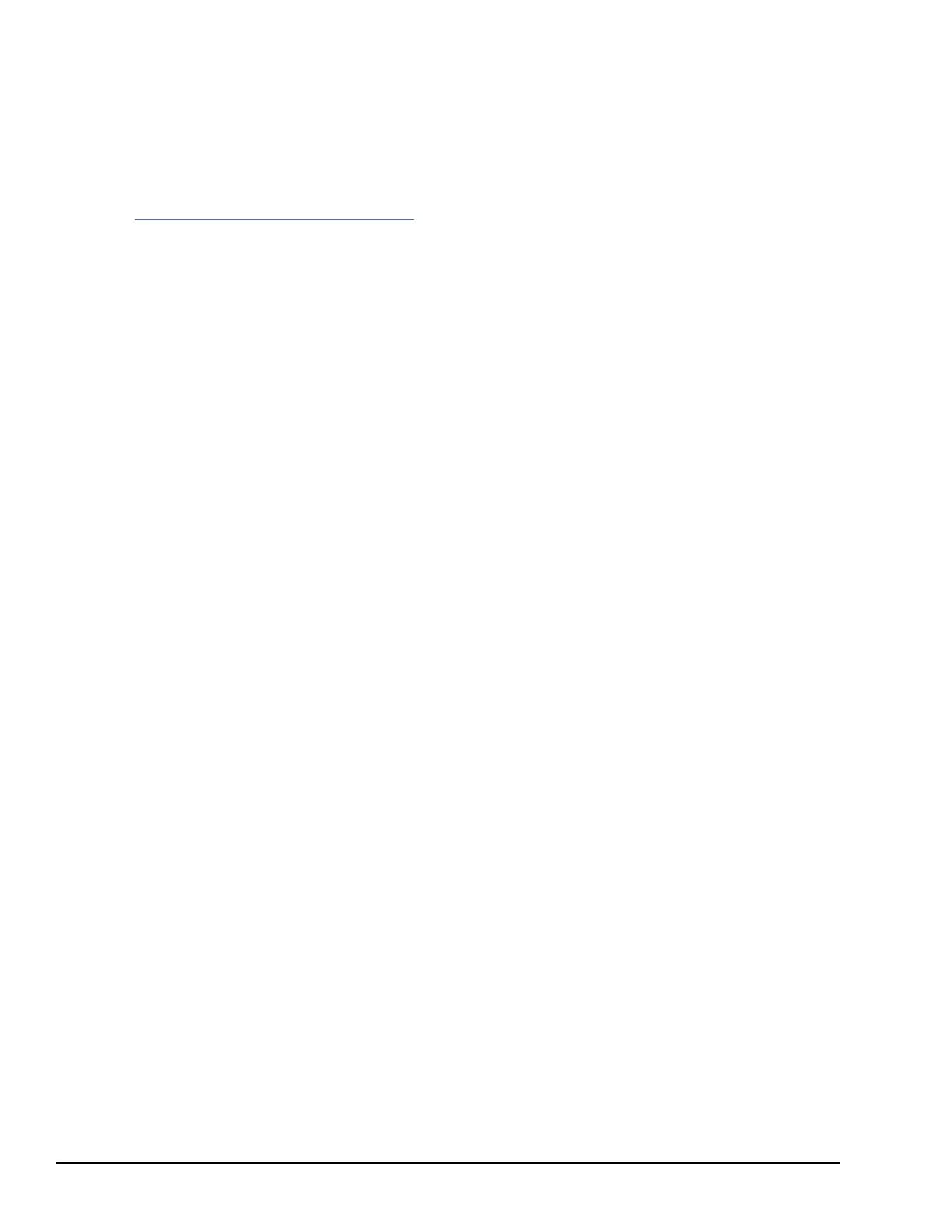The image size is (952, 1232).
Task: Click the blank page area below the blue line
Action: tap(476, 691)
